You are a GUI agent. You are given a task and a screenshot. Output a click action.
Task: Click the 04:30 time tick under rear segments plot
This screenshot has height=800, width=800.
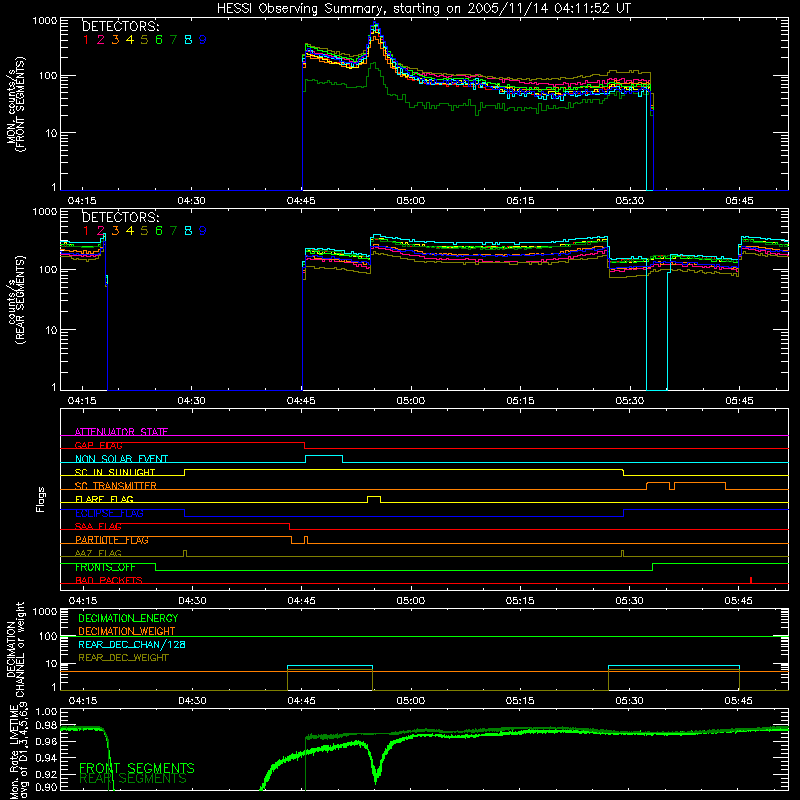click(x=191, y=401)
